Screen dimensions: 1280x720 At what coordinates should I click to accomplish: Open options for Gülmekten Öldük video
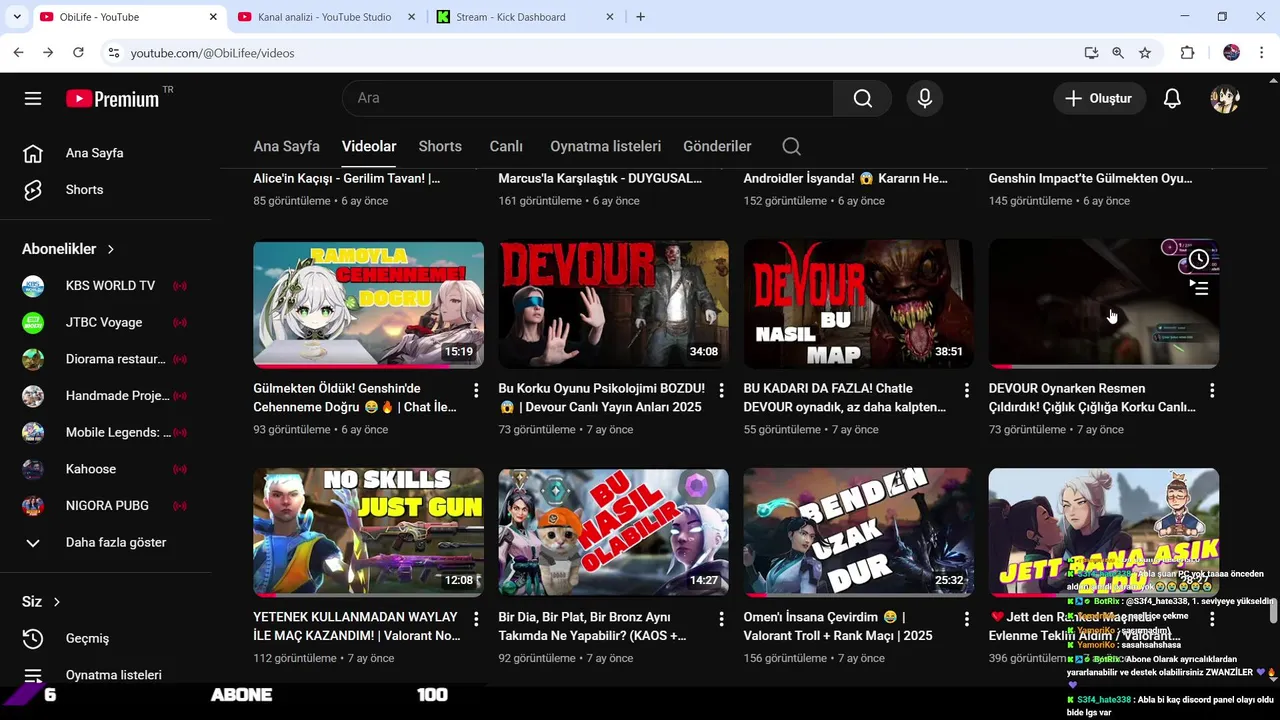click(x=476, y=390)
